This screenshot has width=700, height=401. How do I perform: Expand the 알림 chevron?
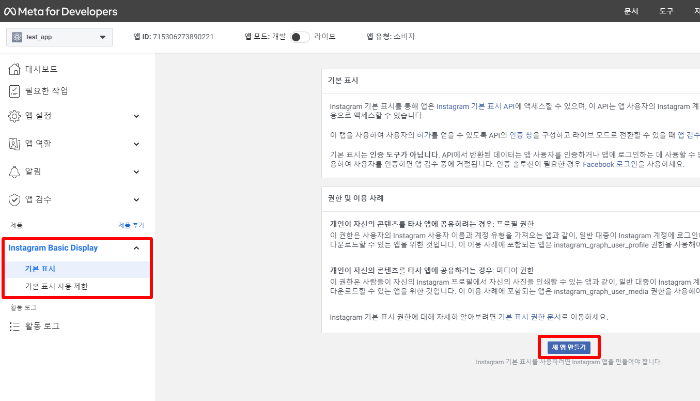coord(137,172)
